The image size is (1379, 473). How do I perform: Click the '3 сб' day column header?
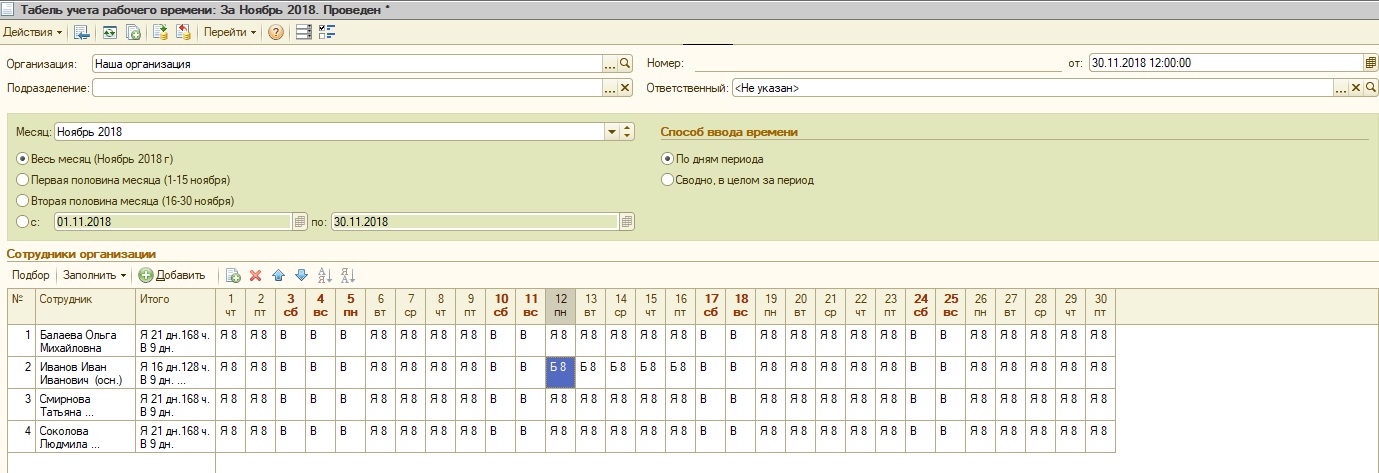[291, 305]
